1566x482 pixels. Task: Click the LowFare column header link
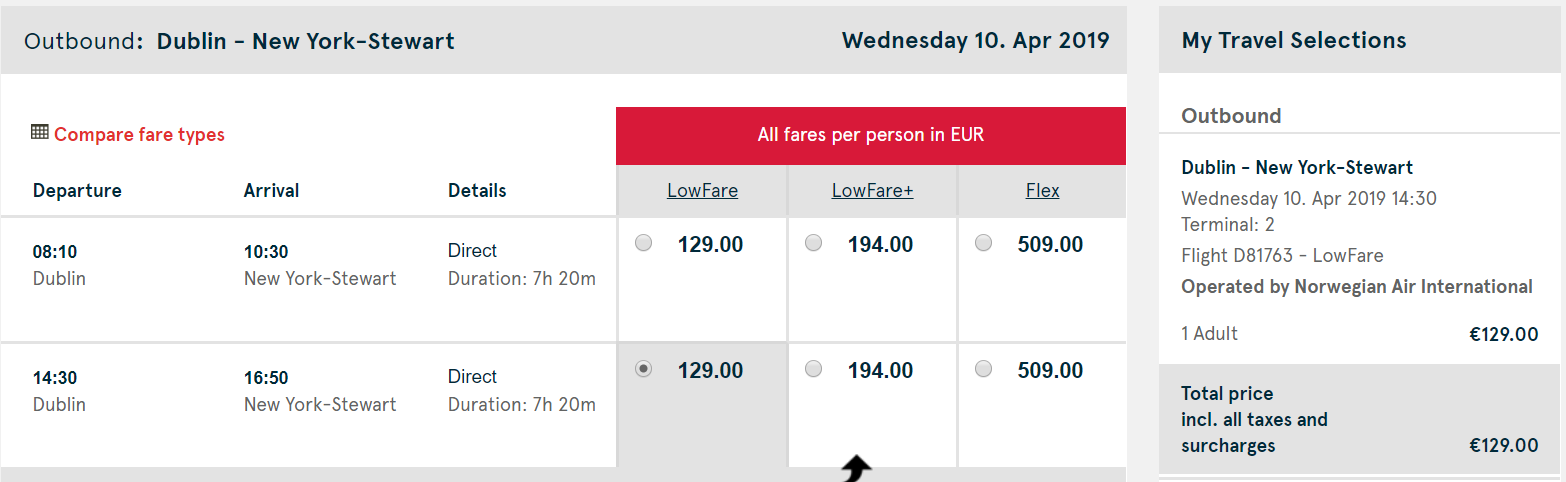(702, 190)
